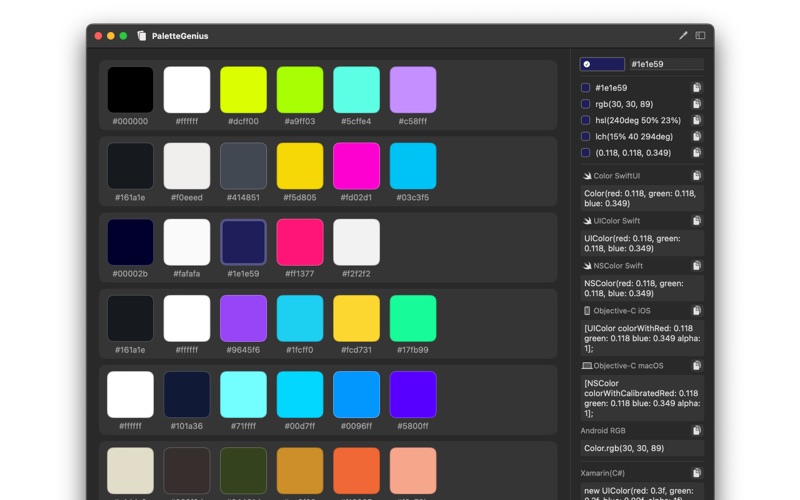This screenshot has height=500, width=800.
Task: Select the #a9ff03 lime swatch
Action: click(x=300, y=89)
